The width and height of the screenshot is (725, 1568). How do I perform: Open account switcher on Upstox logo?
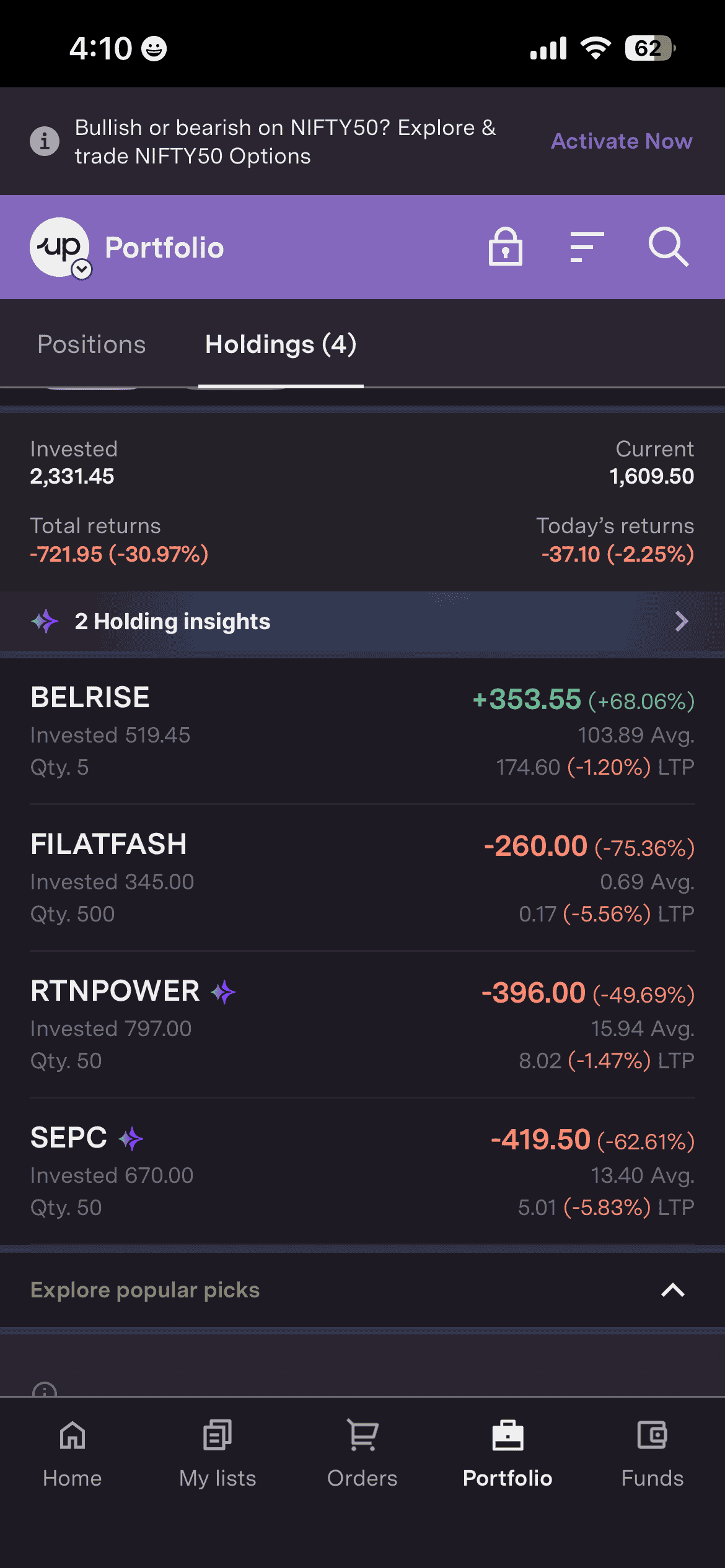click(82, 269)
